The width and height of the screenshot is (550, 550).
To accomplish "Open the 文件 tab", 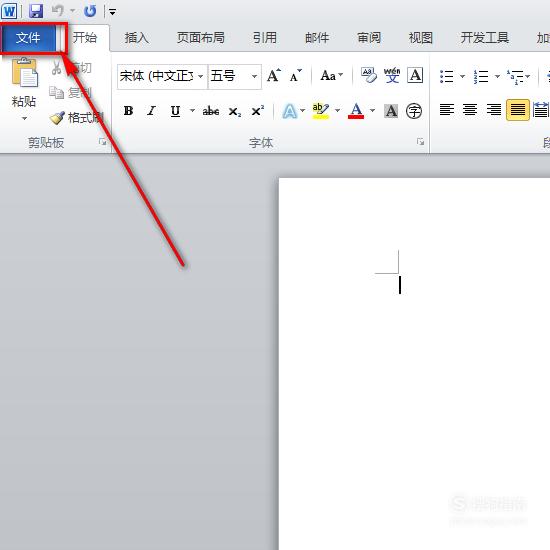I will click(28, 38).
